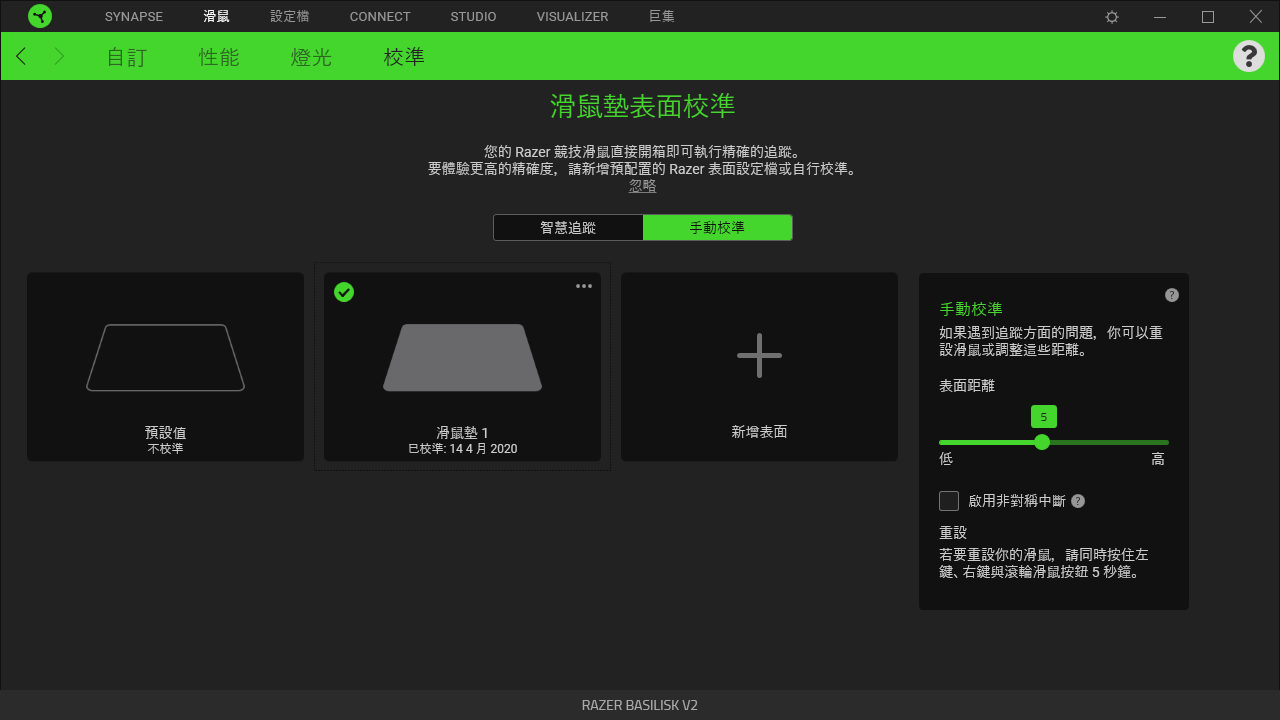
Task: Go to the 校準 subtab
Action: pyautogui.click(x=404, y=57)
